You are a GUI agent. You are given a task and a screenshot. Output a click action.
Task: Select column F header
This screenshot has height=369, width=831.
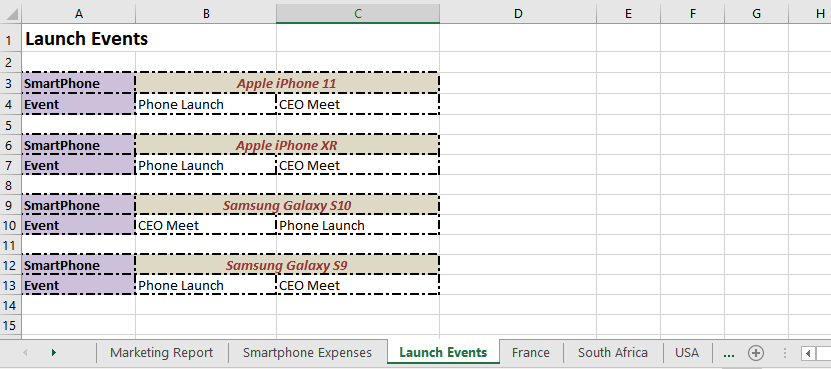click(693, 14)
